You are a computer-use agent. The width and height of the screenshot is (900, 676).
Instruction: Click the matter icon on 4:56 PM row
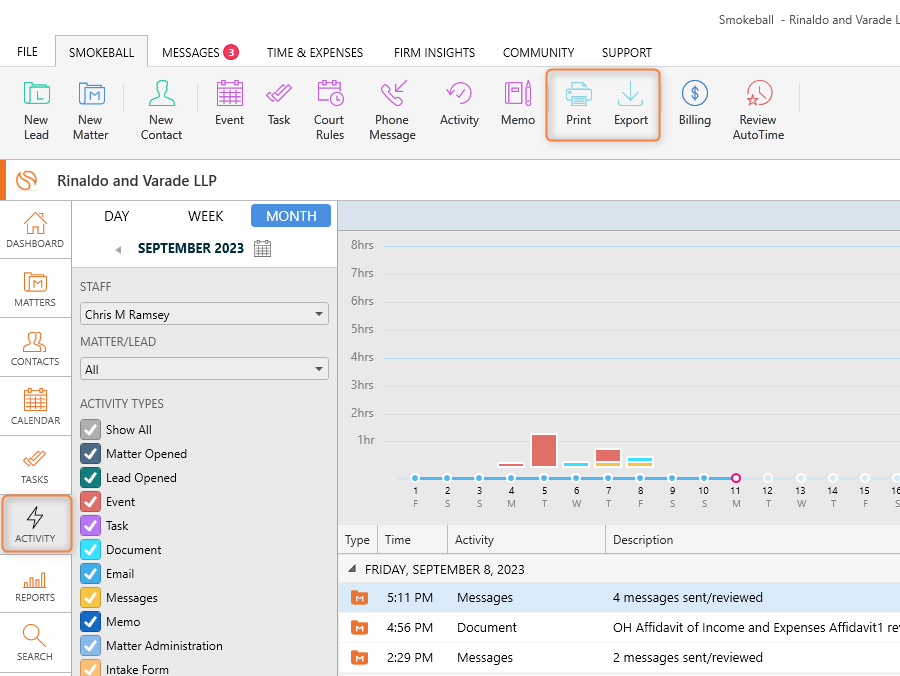pos(359,627)
